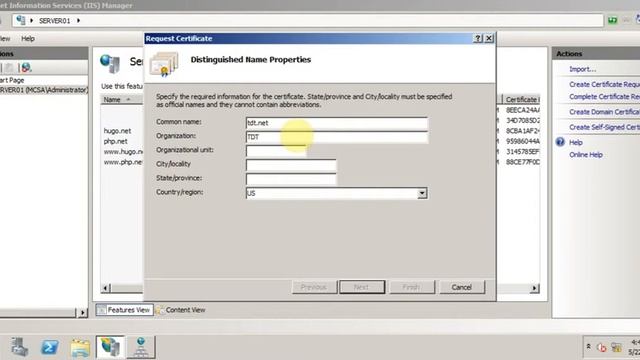Click the SERVER01 breadcrumb in address bar

click(55, 21)
